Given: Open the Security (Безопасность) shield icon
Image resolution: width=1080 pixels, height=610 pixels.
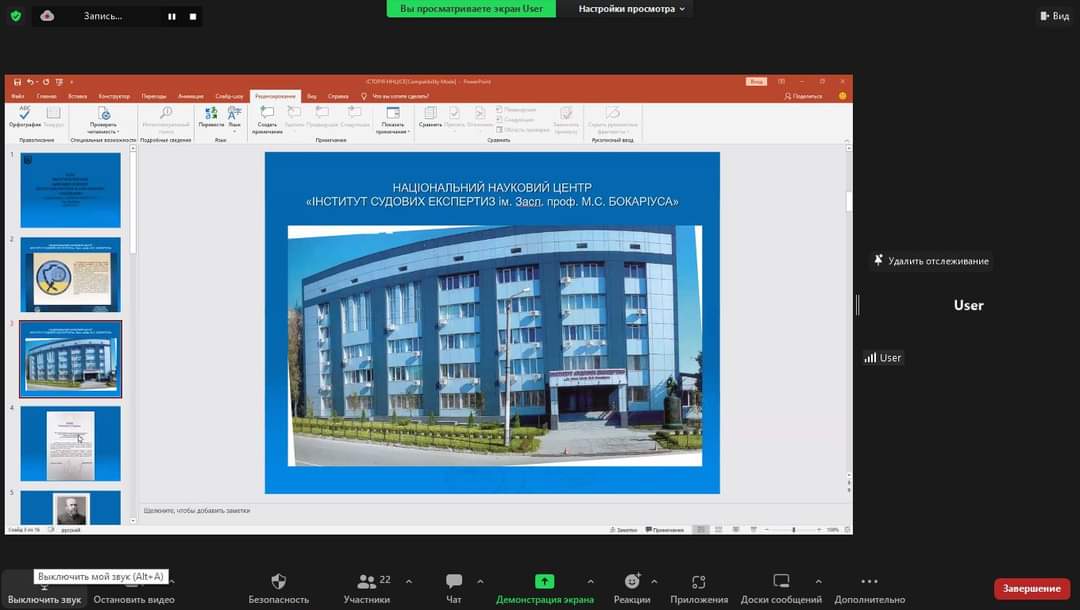Looking at the screenshot, I should pyautogui.click(x=278, y=582).
